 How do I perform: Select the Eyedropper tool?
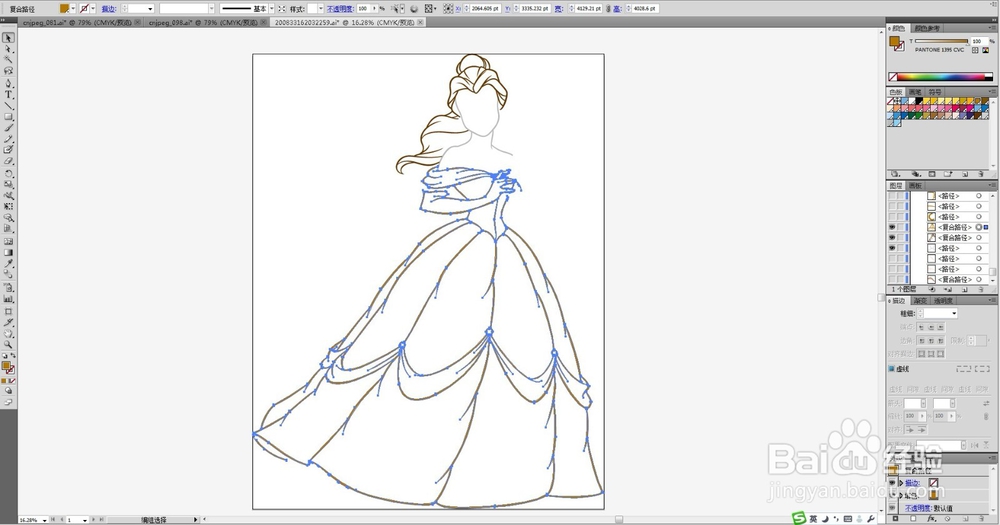(x=8, y=263)
